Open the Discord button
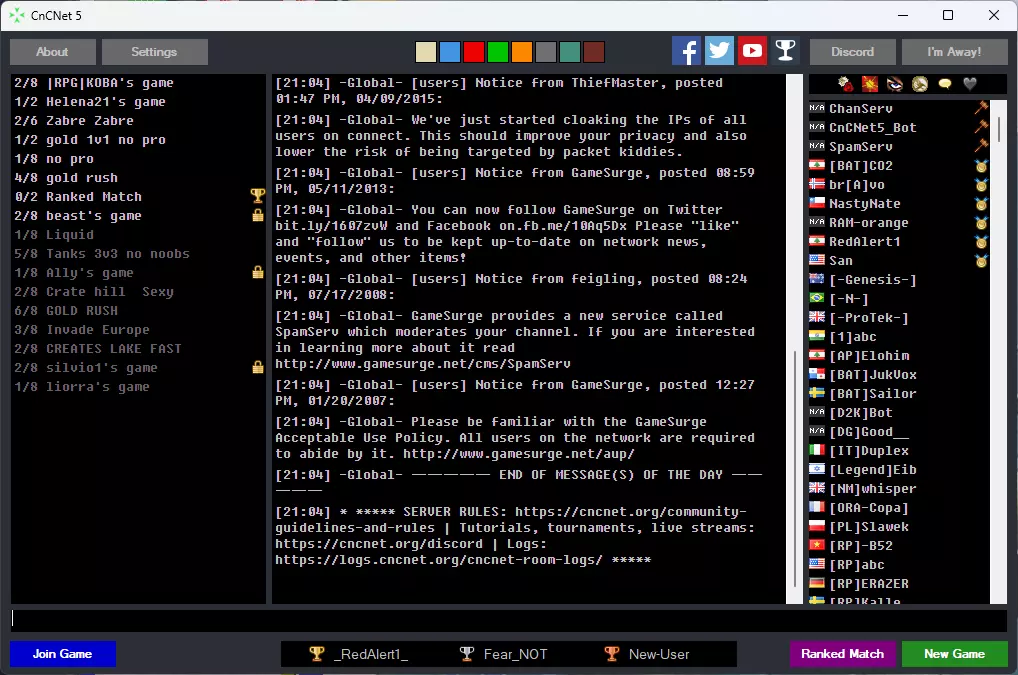The width and height of the screenshot is (1018, 675). point(852,52)
